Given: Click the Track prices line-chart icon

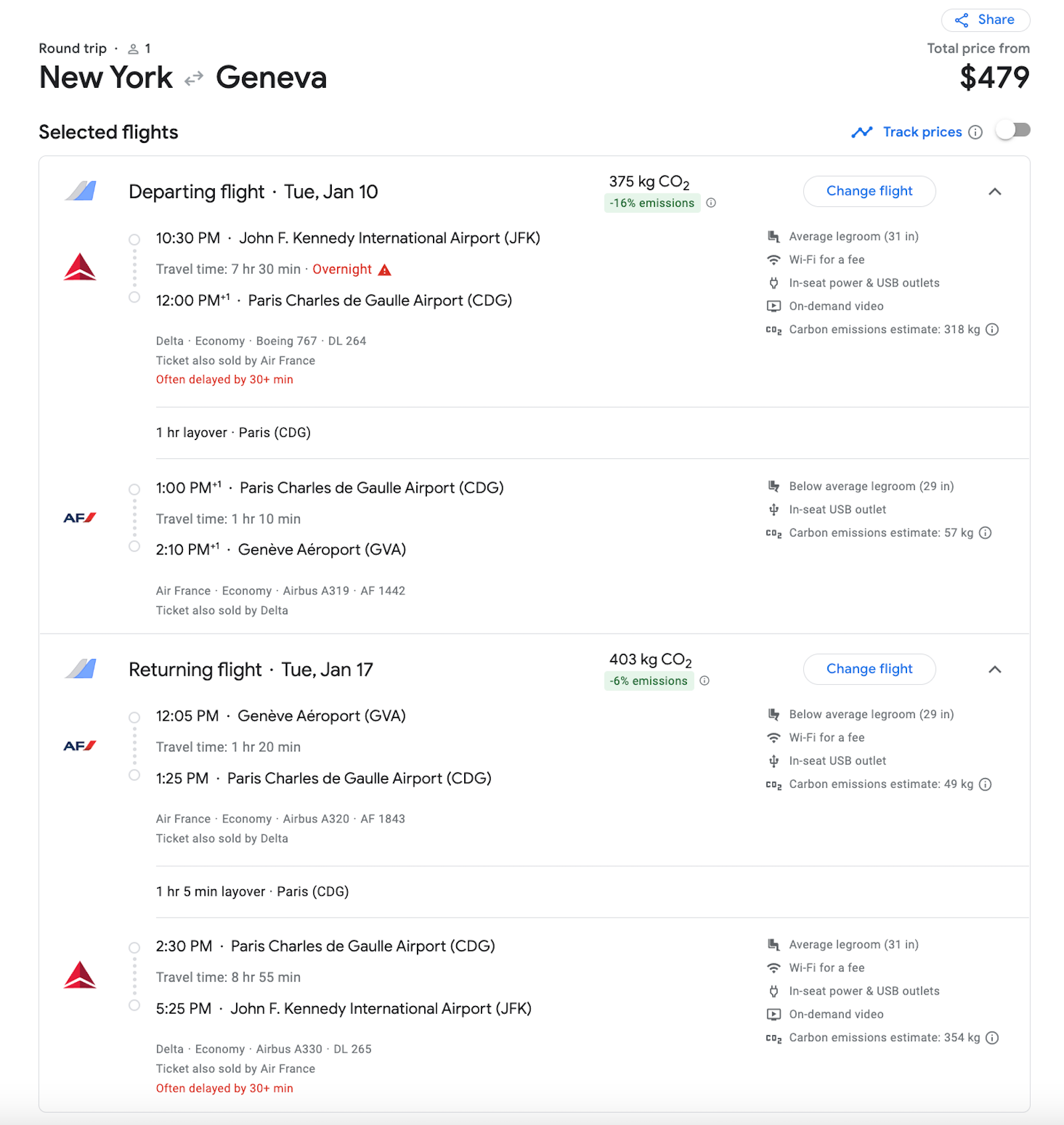Looking at the screenshot, I should click(862, 132).
